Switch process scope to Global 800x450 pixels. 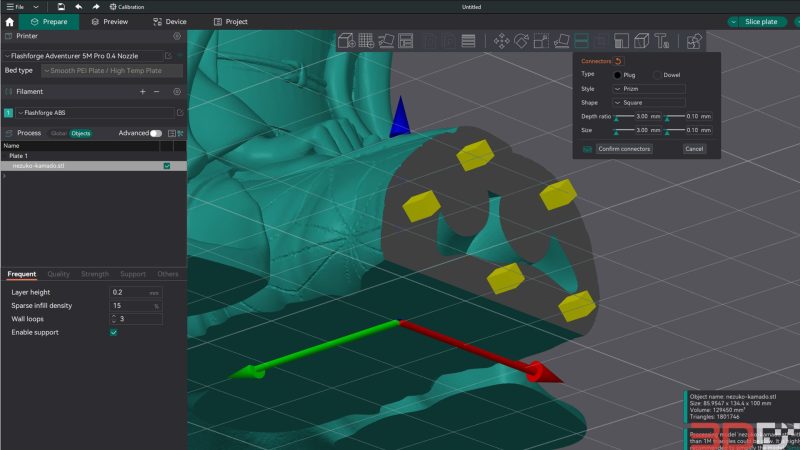click(59, 133)
